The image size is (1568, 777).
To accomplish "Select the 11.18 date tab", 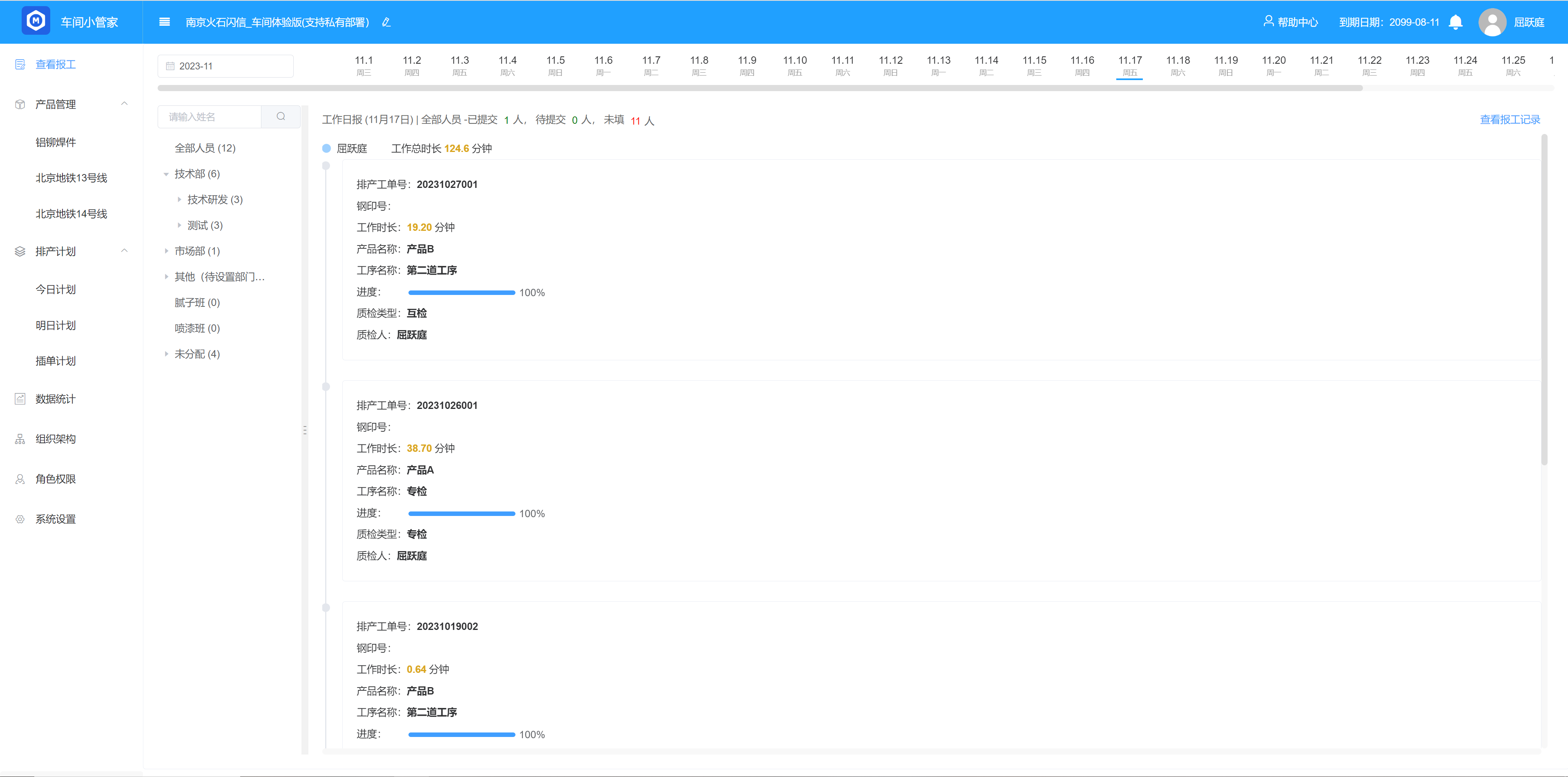I will 1177,65.
